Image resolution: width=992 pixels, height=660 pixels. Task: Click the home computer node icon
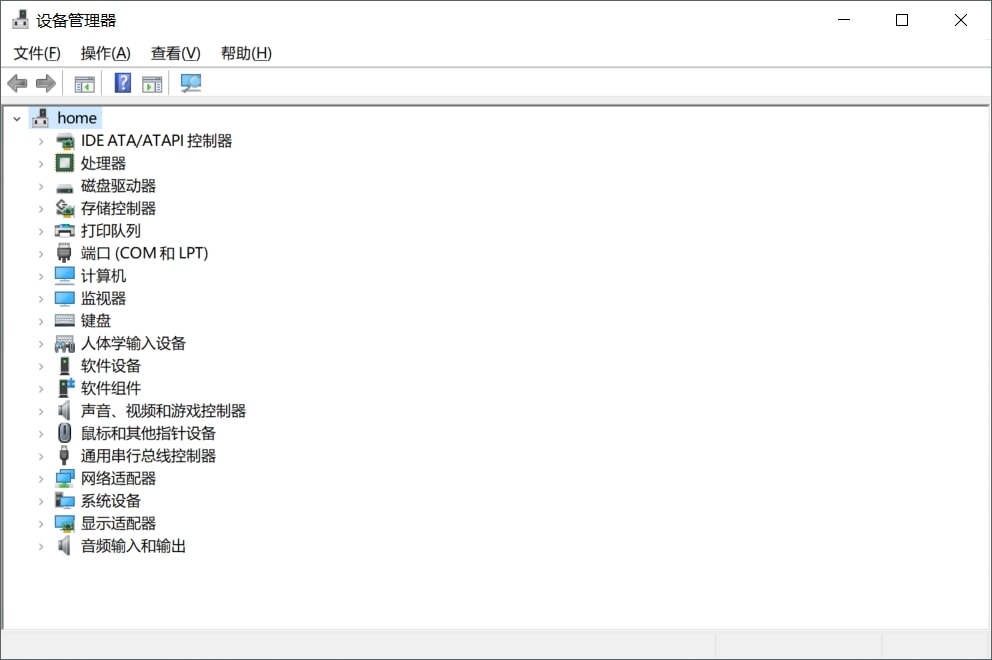(41, 118)
